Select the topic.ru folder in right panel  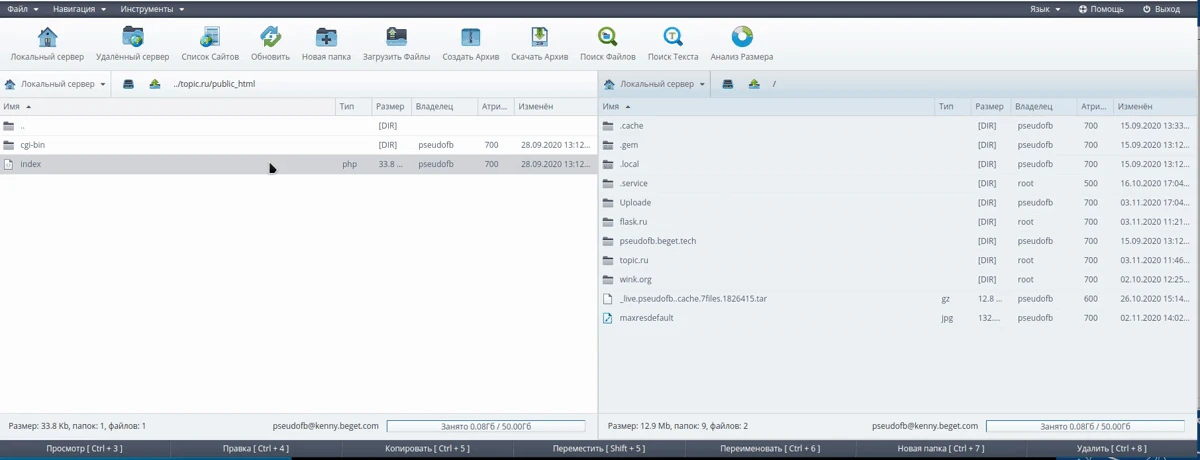point(634,260)
